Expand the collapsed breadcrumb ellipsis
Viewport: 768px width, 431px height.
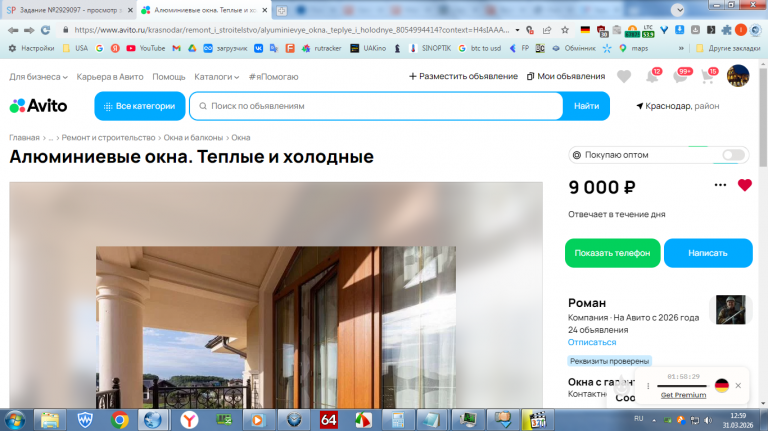click(50, 138)
